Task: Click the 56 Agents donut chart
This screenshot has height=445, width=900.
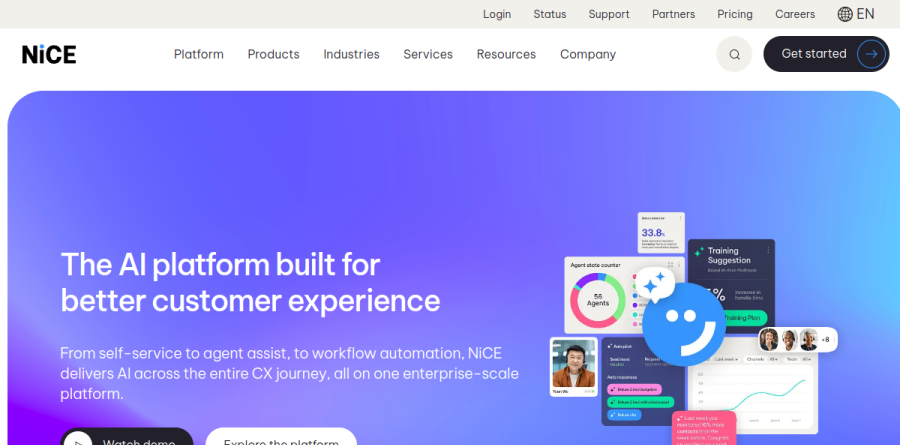Action: (598, 300)
